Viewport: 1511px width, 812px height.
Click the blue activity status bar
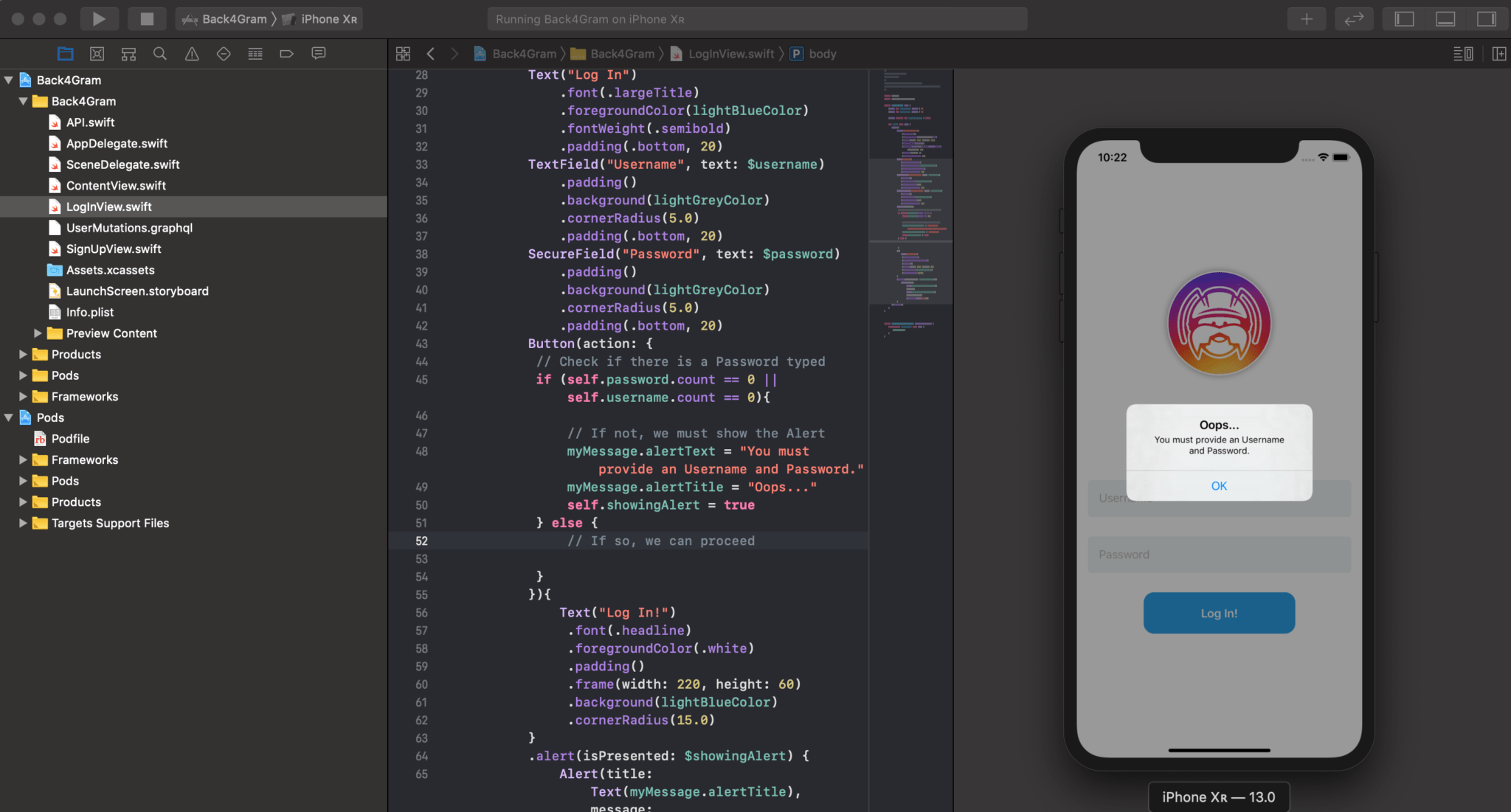pyautogui.click(x=755, y=18)
